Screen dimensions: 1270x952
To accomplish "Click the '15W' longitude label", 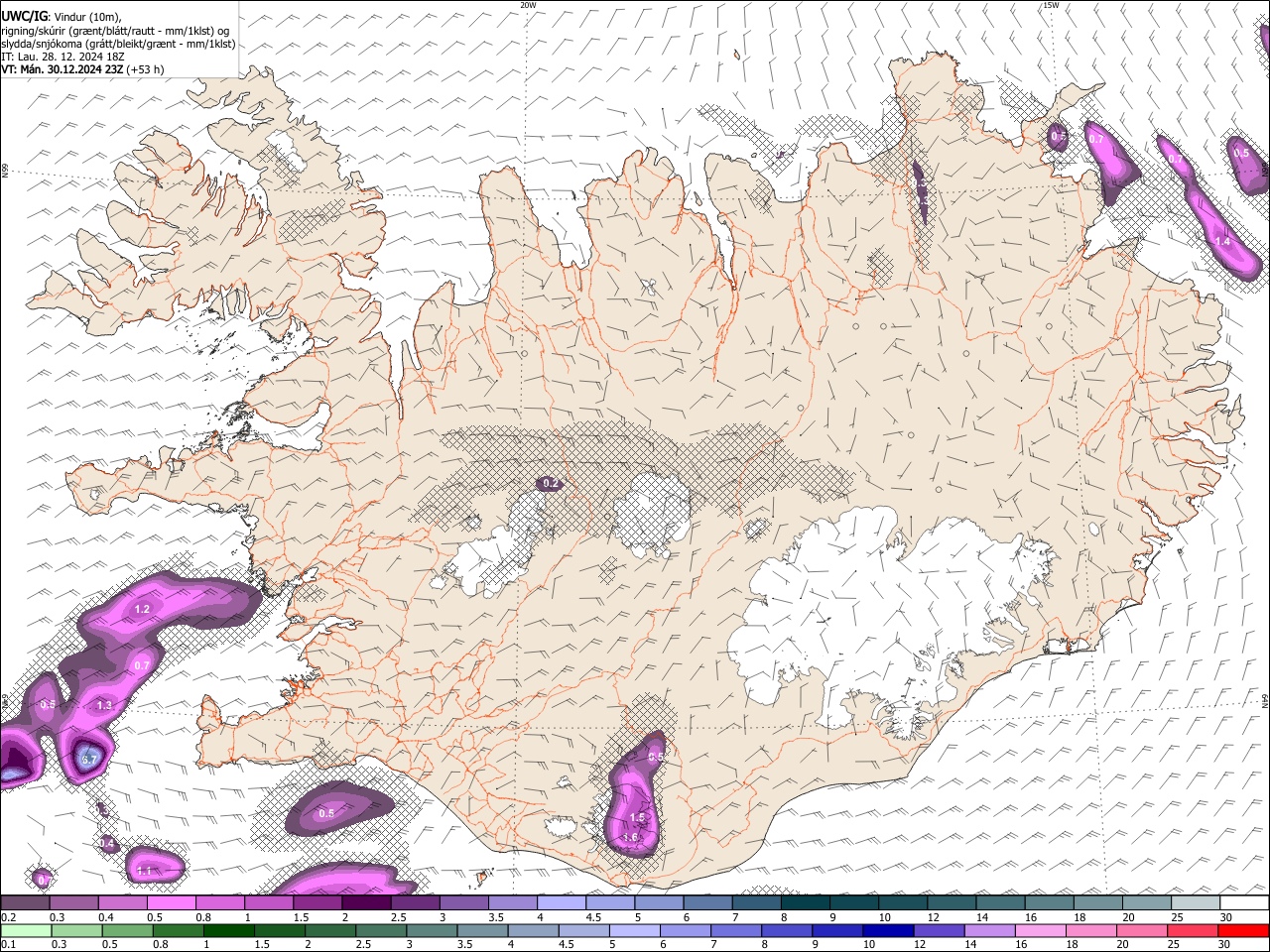I will click(x=1051, y=5).
